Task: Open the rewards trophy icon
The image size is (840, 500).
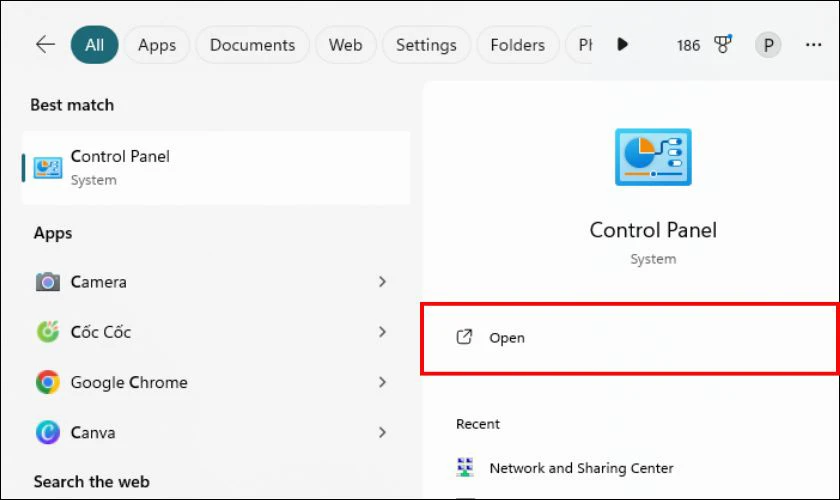Action: pyautogui.click(x=723, y=44)
